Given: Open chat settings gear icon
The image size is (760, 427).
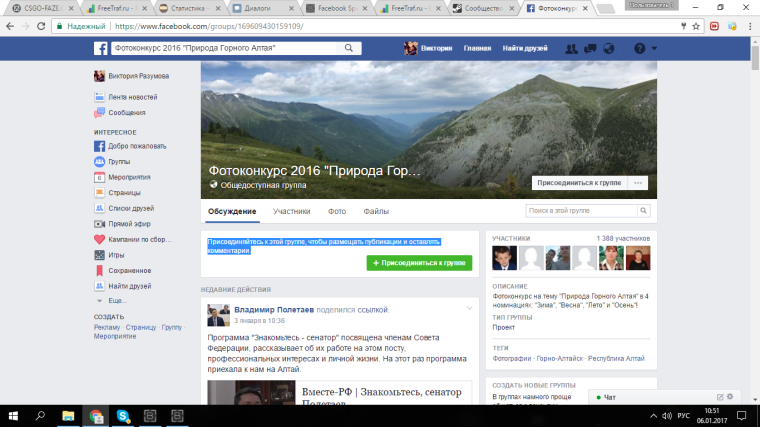Looking at the screenshot, I should click(x=730, y=398).
